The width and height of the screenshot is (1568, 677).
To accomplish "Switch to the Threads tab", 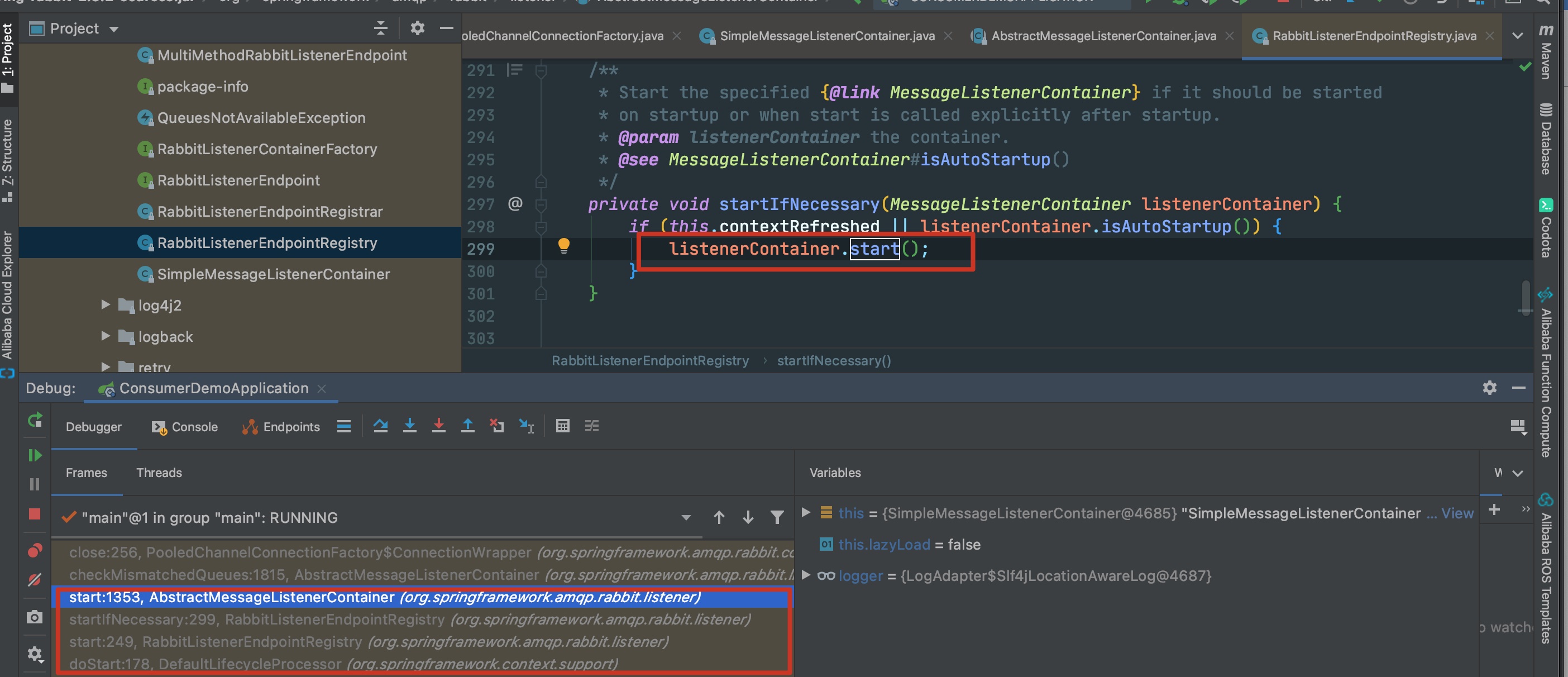I will (x=159, y=473).
